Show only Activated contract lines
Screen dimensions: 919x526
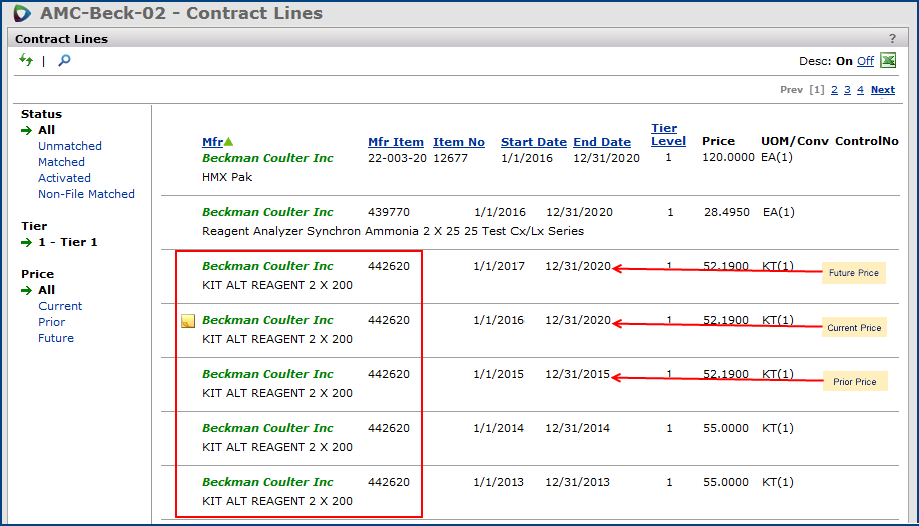click(x=64, y=178)
